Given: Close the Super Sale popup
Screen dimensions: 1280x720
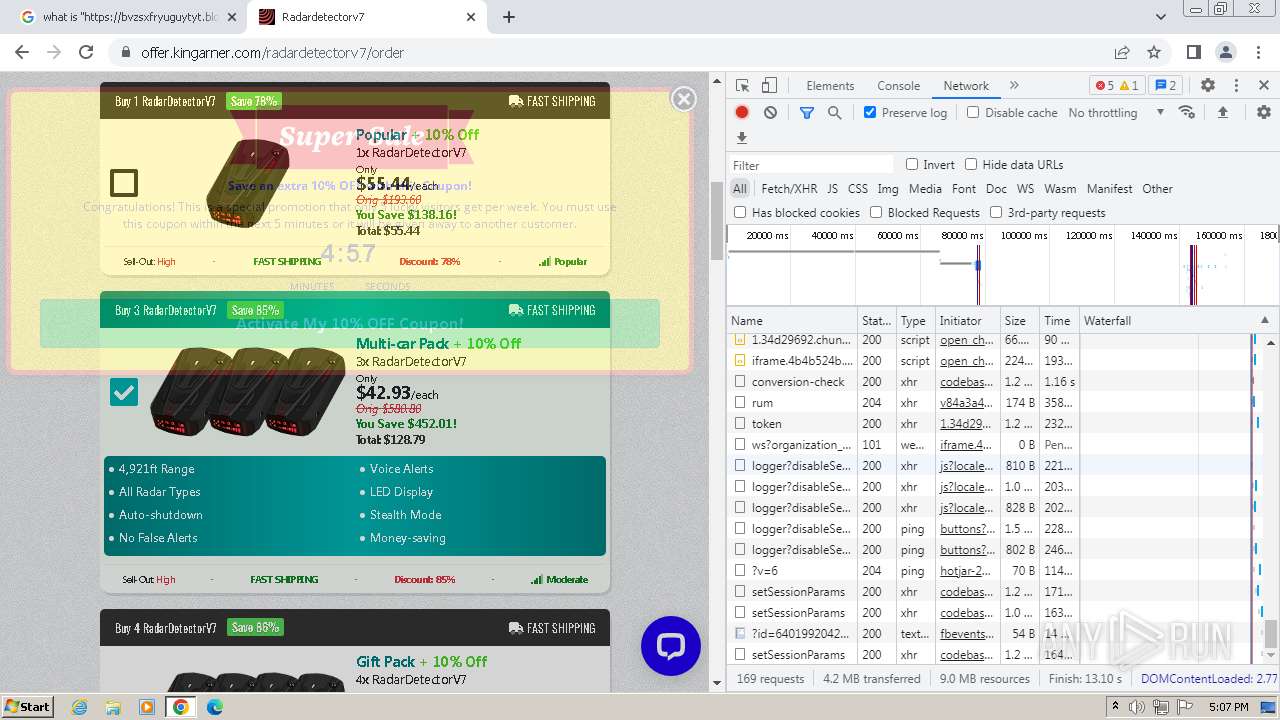Looking at the screenshot, I should click(684, 98).
